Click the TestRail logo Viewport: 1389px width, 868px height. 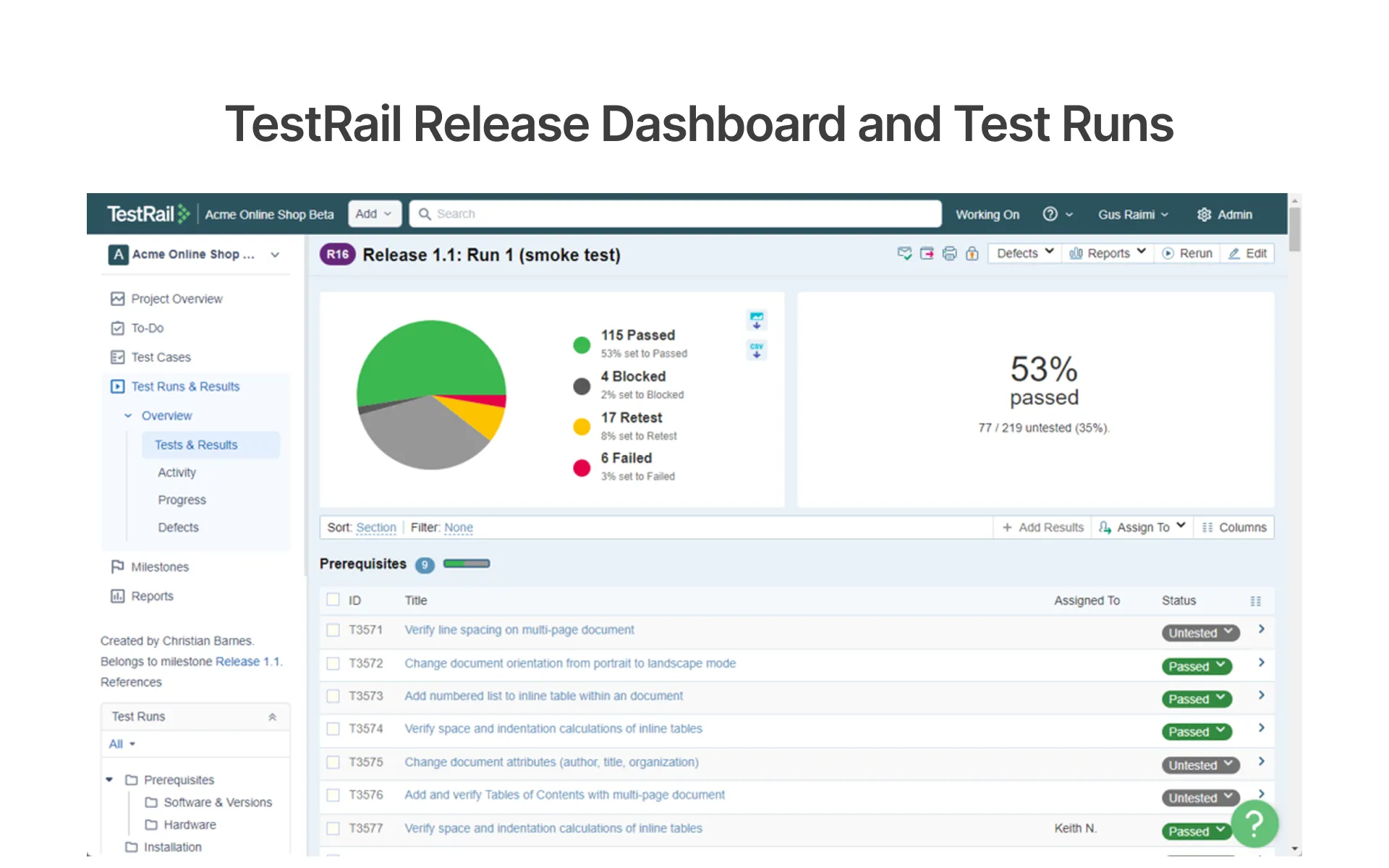[148, 214]
